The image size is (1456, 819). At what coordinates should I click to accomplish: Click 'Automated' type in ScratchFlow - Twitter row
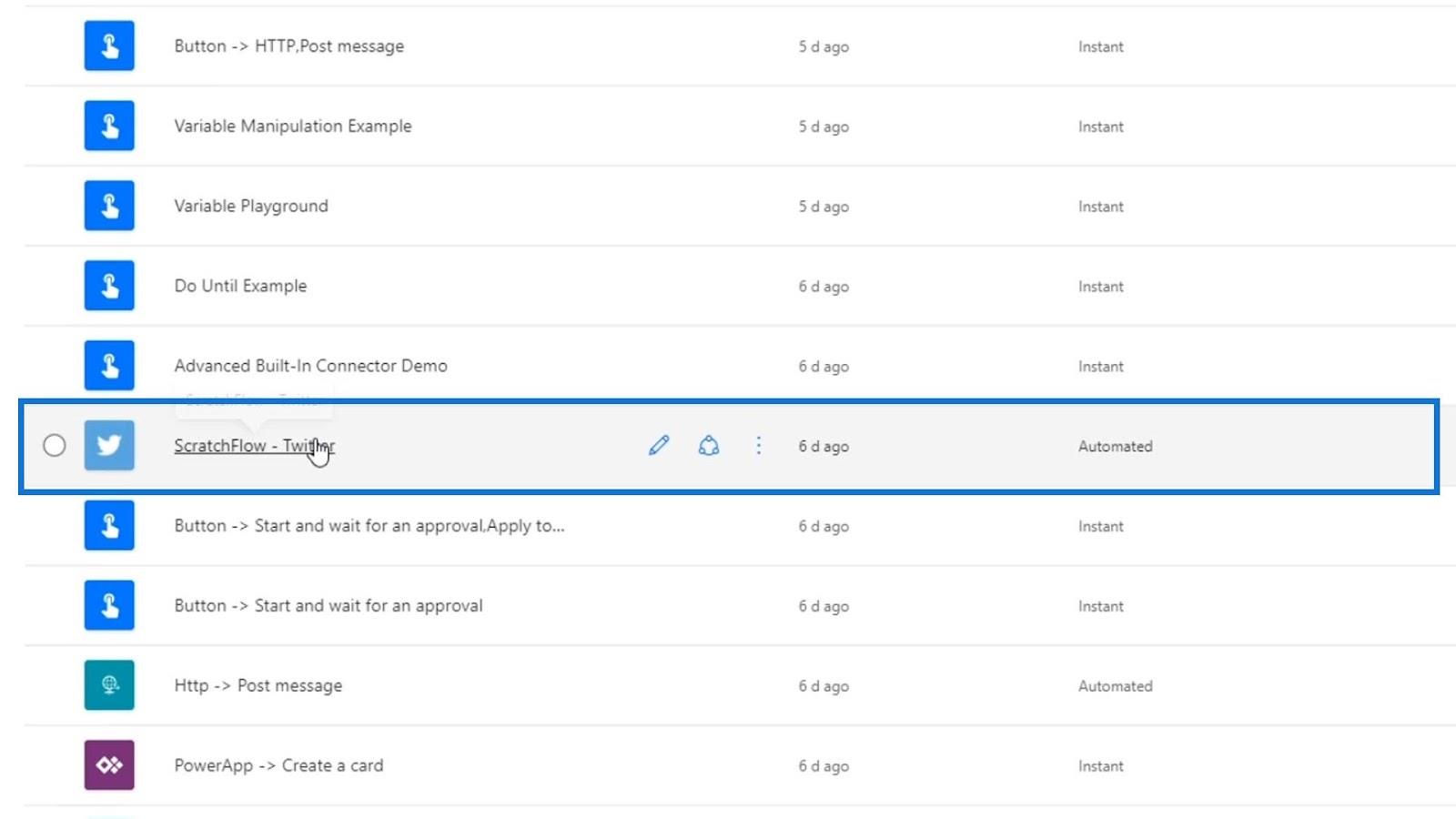(1116, 447)
